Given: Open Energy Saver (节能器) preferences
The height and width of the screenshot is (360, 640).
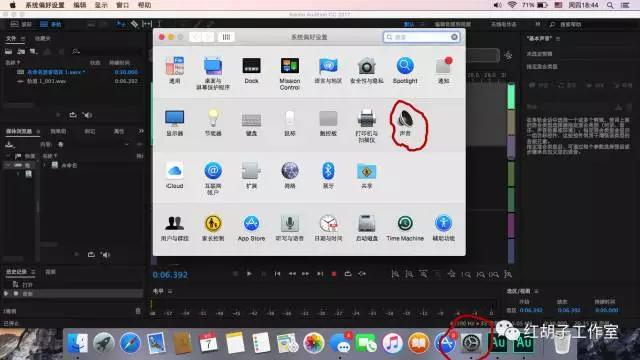Looking at the screenshot, I should click(x=213, y=122).
